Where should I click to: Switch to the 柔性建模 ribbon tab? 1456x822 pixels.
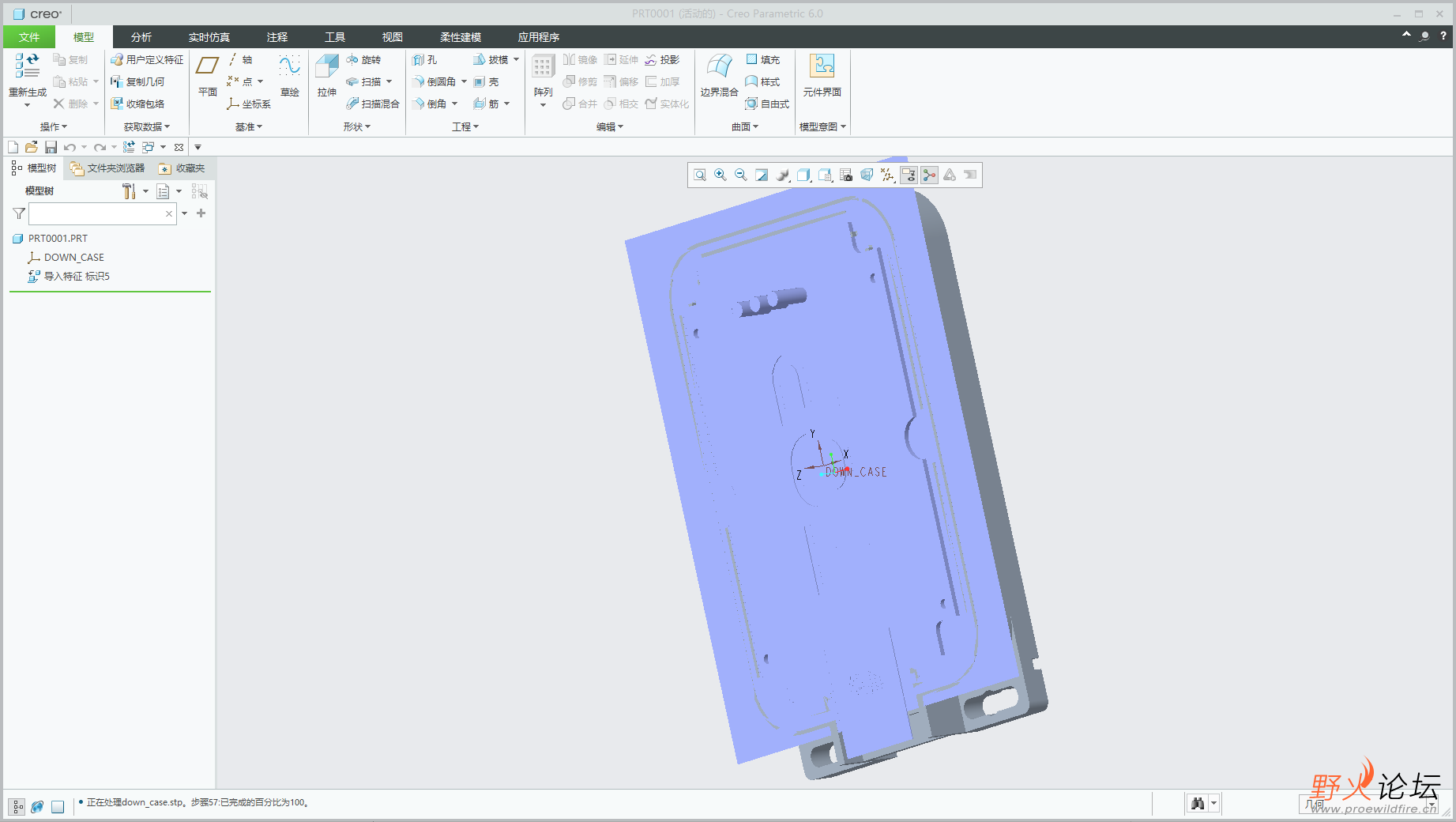461,37
